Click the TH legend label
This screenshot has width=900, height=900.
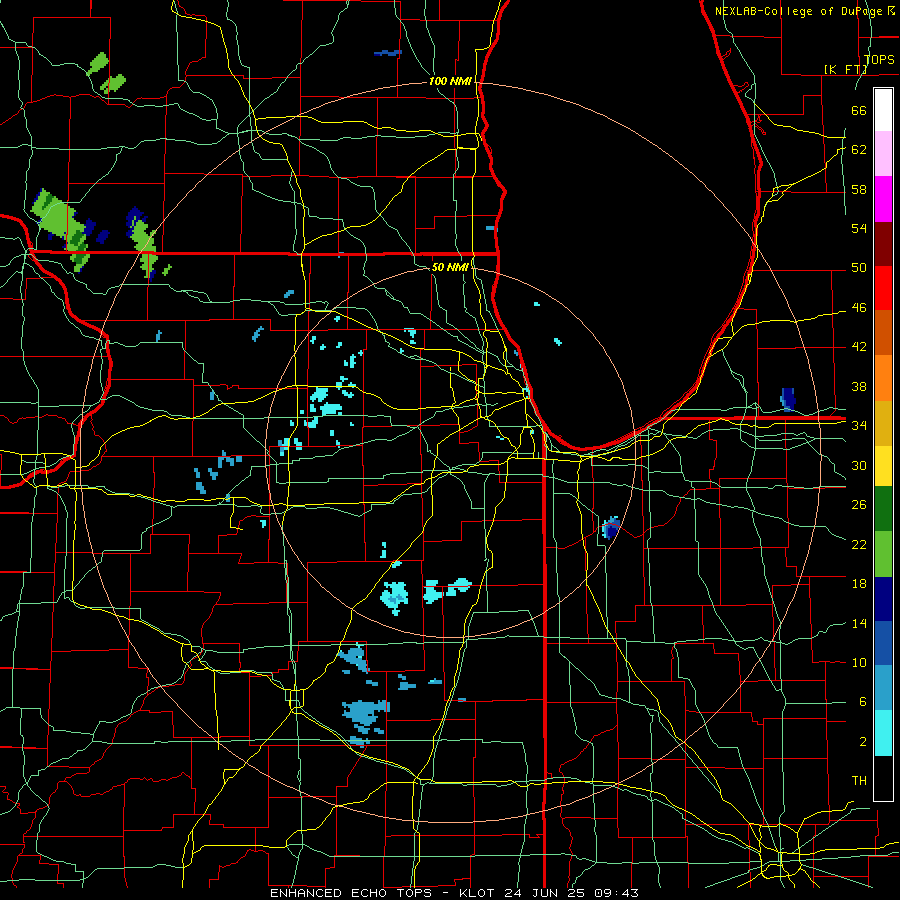click(859, 781)
